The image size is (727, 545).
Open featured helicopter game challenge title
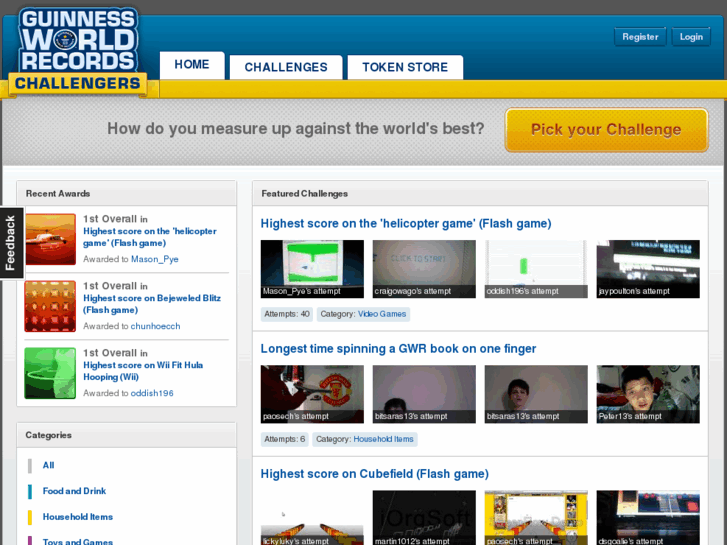(x=406, y=224)
